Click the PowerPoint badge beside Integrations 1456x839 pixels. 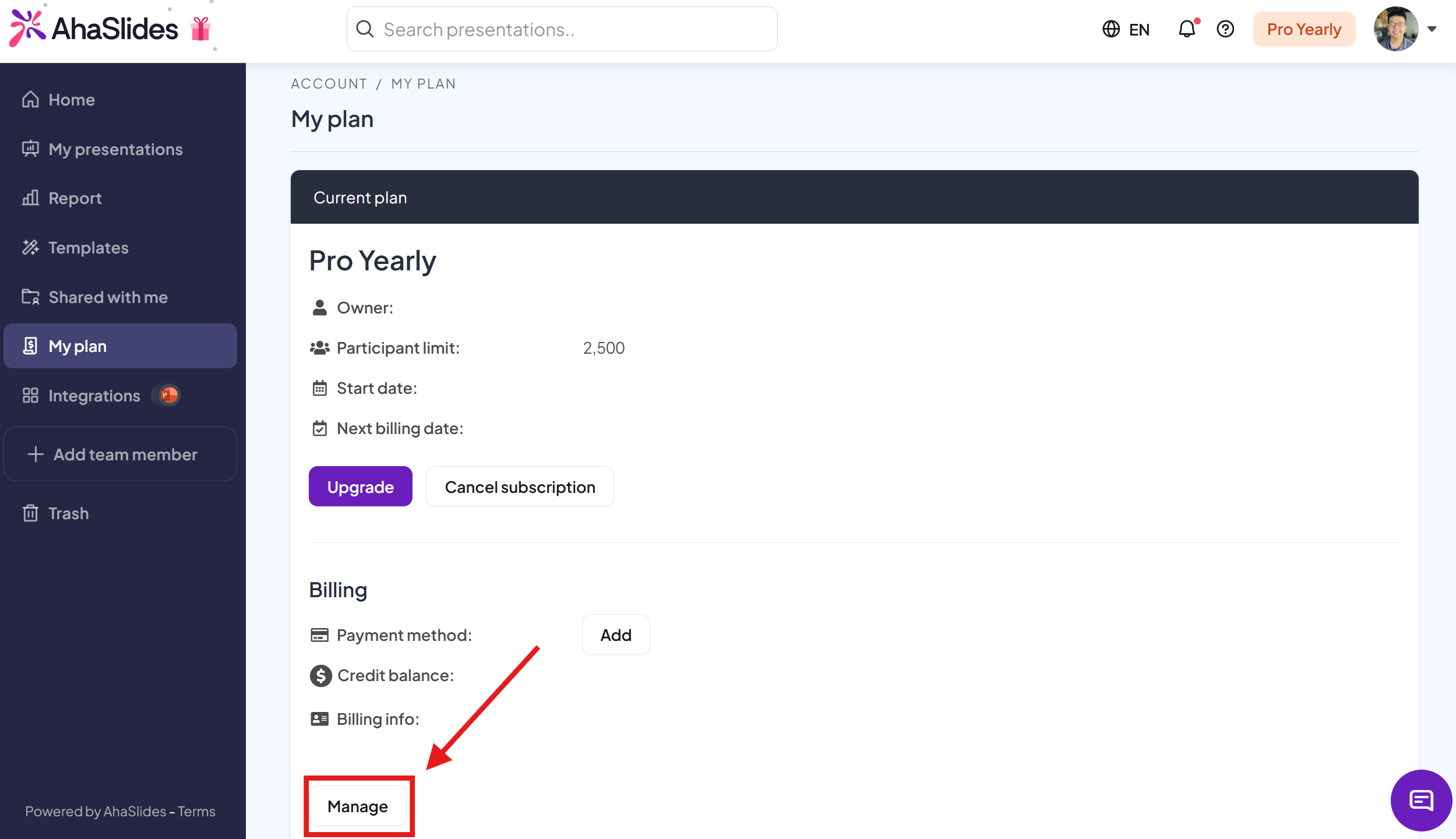(x=169, y=396)
